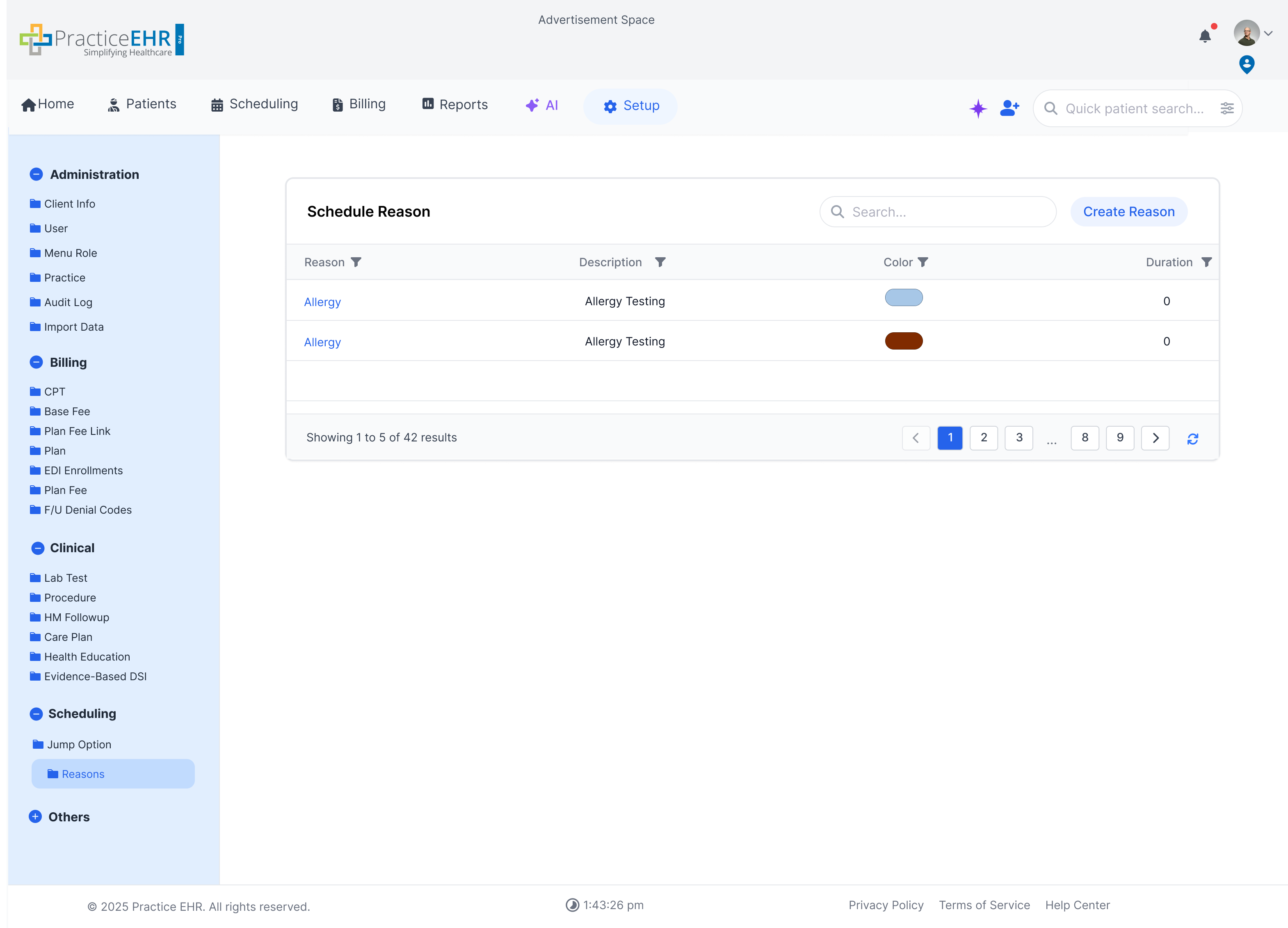Click the Duration column filter icon

tap(1207, 262)
